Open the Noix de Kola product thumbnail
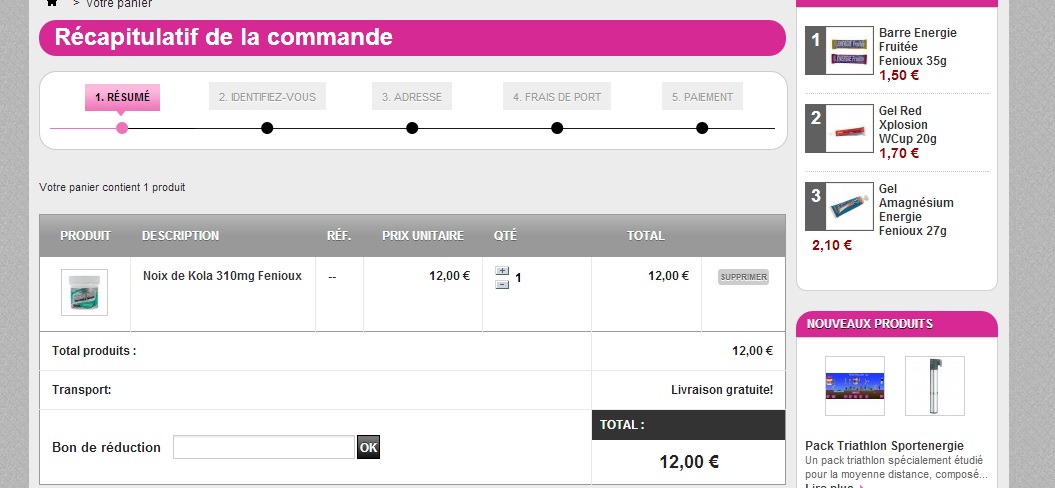The image size is (1055, 488). (x=84, y=292)
